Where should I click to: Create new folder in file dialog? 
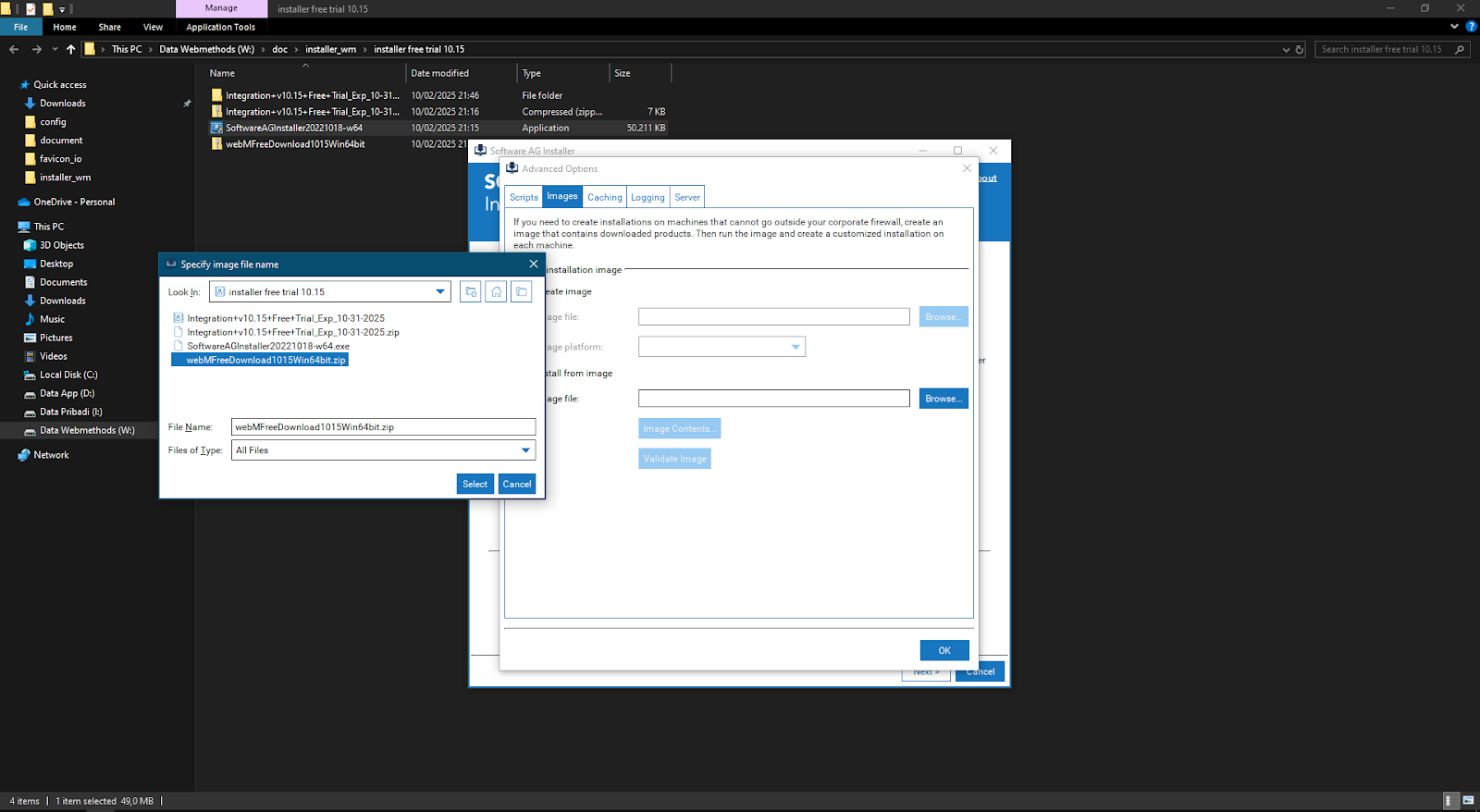522,292
